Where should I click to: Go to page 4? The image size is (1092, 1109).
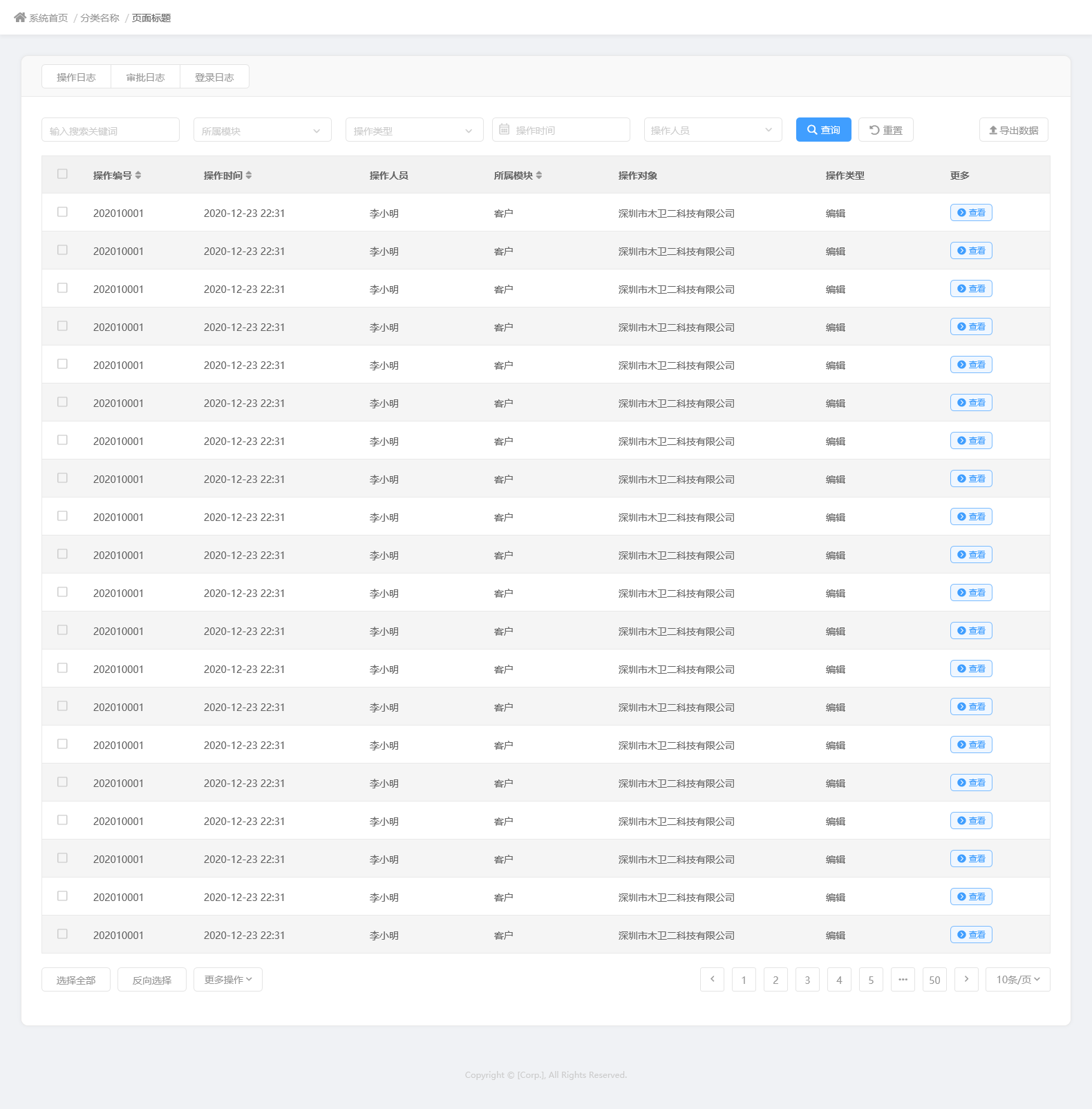839,979
